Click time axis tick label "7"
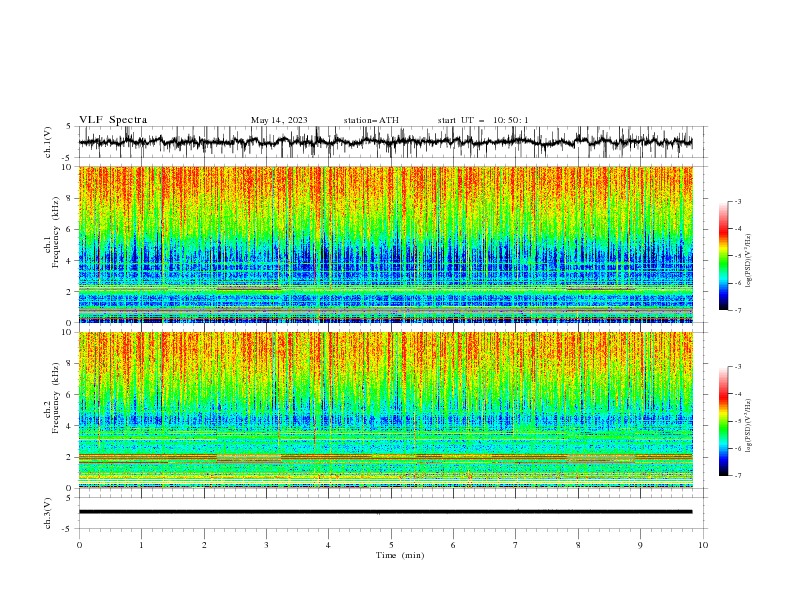The height and width of the screenshot is (612, 792). click(516, 545)
